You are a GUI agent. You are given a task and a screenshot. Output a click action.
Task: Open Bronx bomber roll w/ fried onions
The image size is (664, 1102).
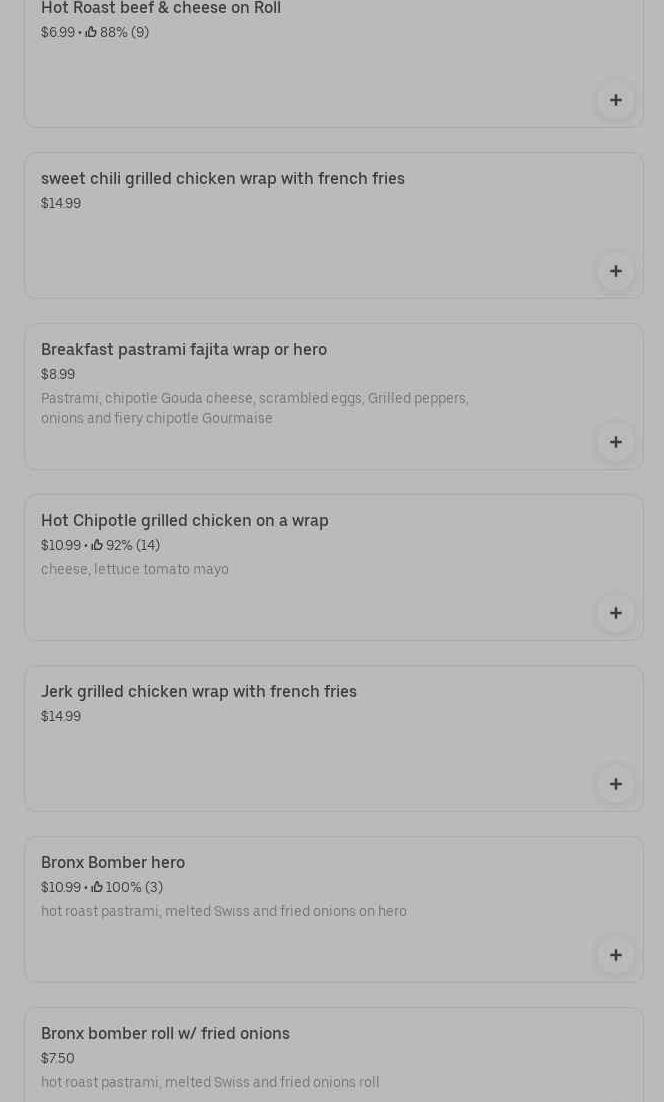165,1033
